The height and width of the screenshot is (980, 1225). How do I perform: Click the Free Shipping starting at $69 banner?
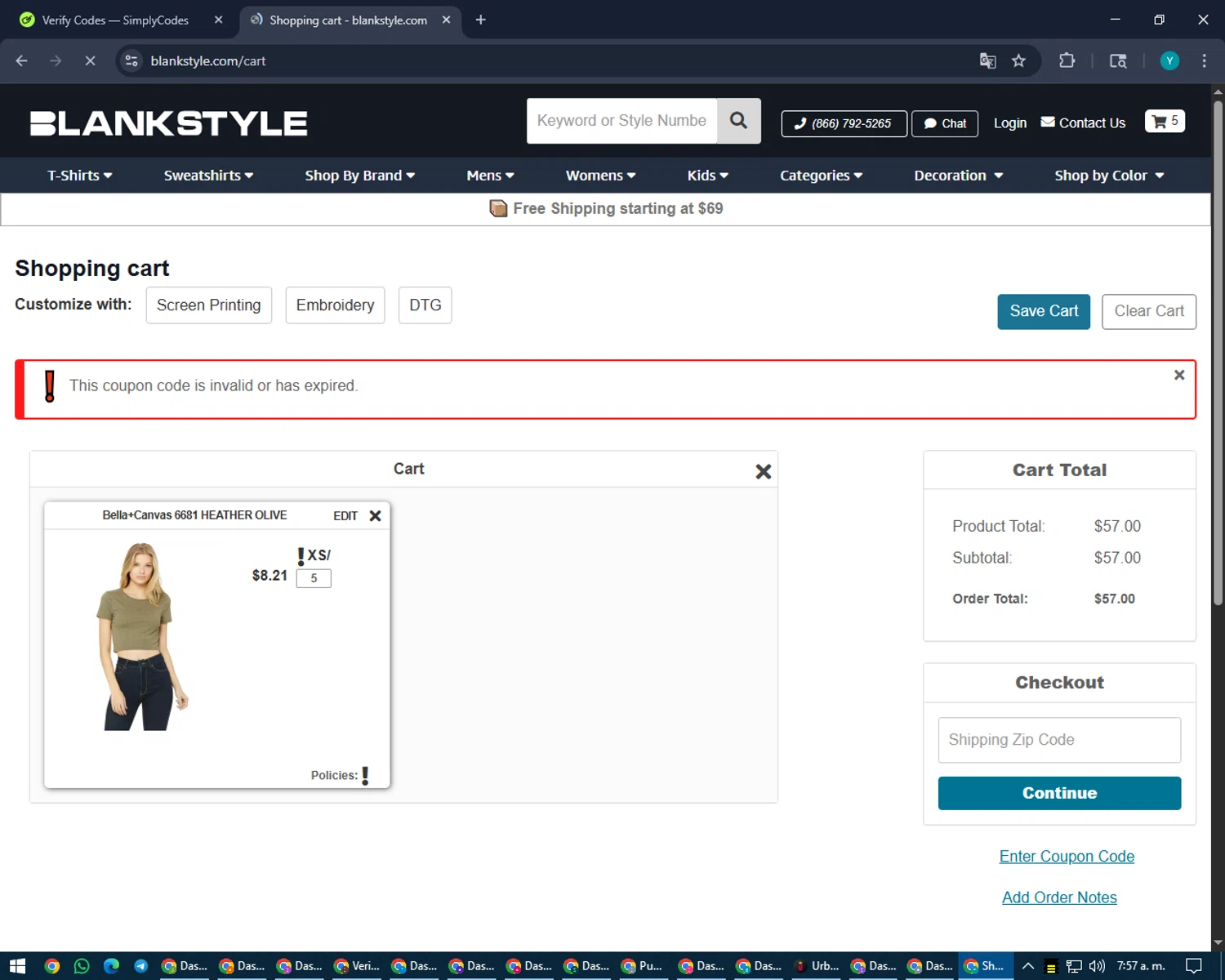pyautogui.click(x=606, y=209)
